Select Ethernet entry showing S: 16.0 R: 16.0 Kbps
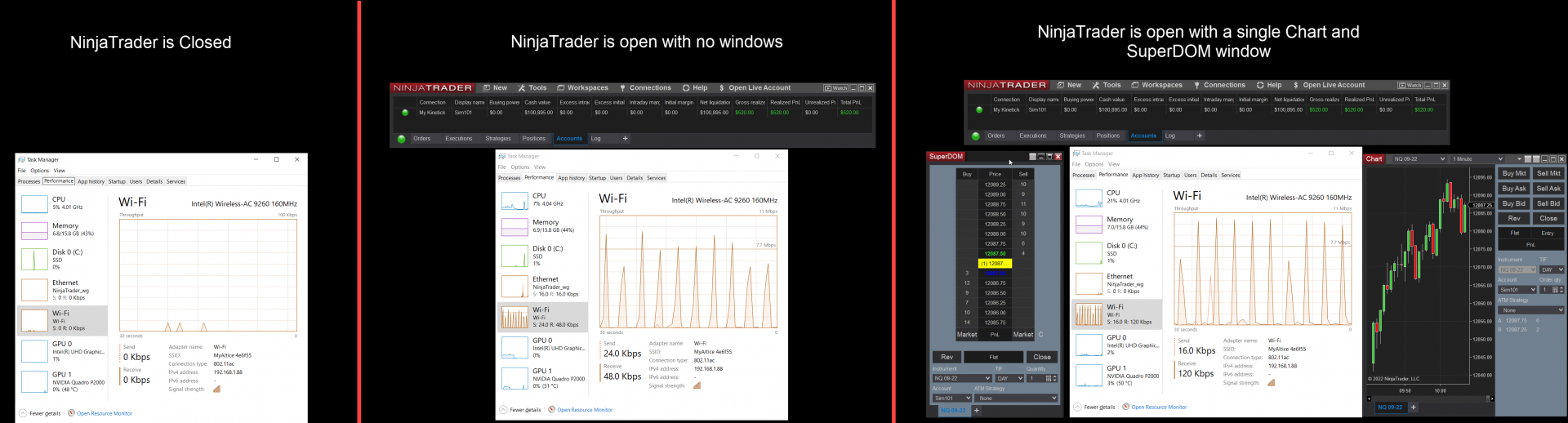Screen dimensions: 1568x423 [542, 287]
